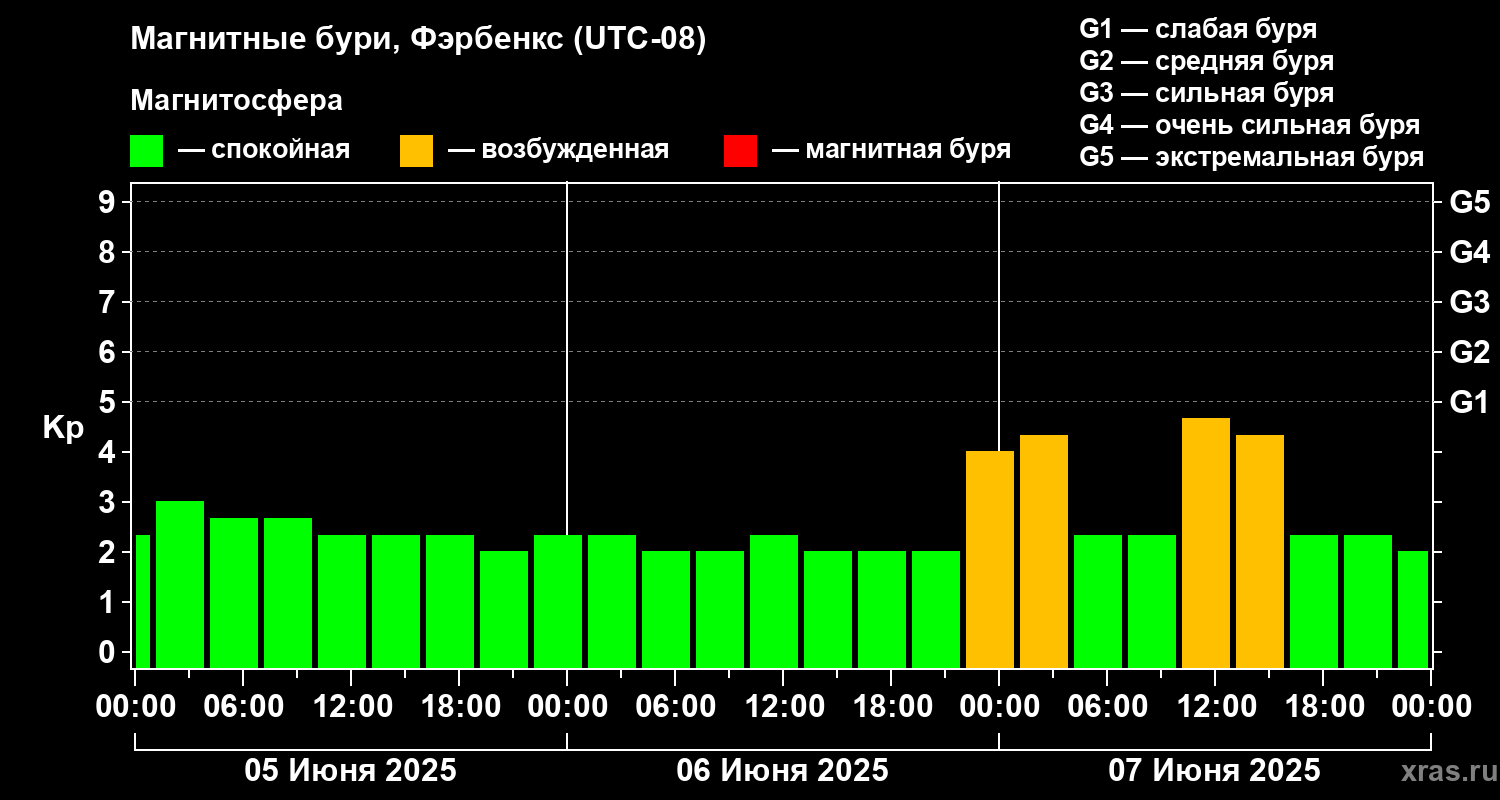The image size is (1500, 800).
Task: Select the chart title 'Магнитные бури, Фэрбенкс (UTC-08)'
Action: pyautogui.click(x=419, y=41)
